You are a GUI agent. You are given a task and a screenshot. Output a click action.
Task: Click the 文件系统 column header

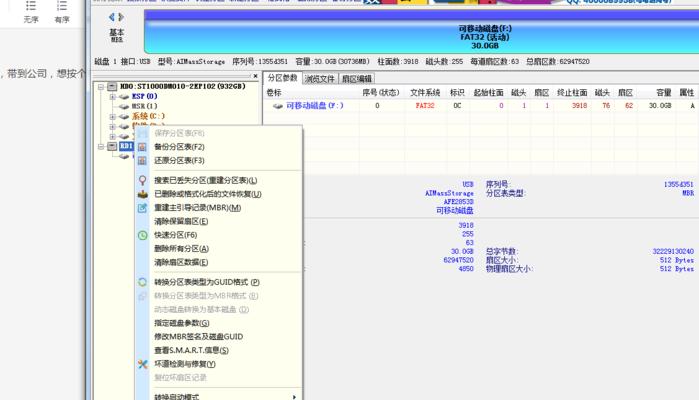(425, 93)
